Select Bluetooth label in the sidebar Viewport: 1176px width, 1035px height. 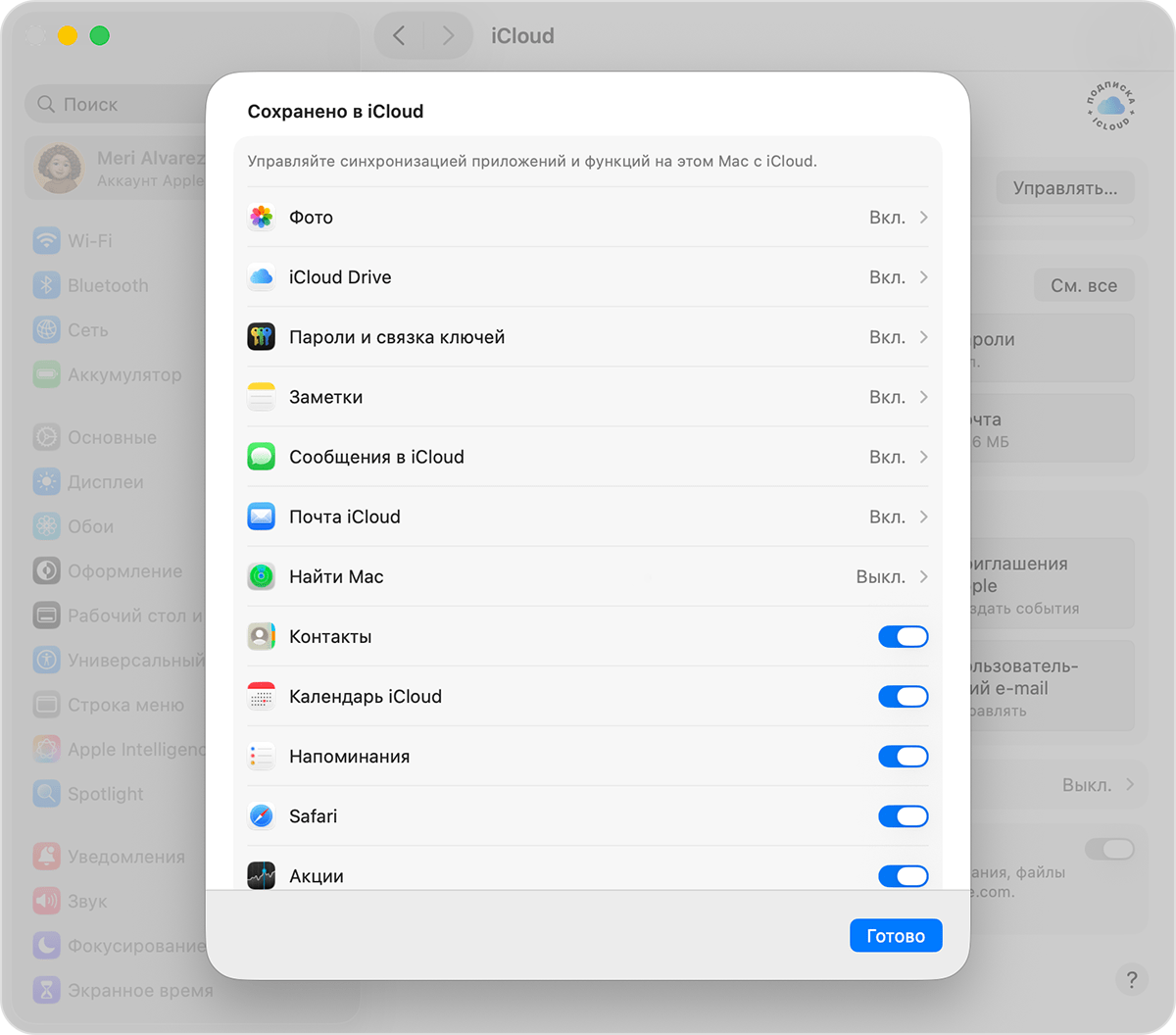[108, 285]
